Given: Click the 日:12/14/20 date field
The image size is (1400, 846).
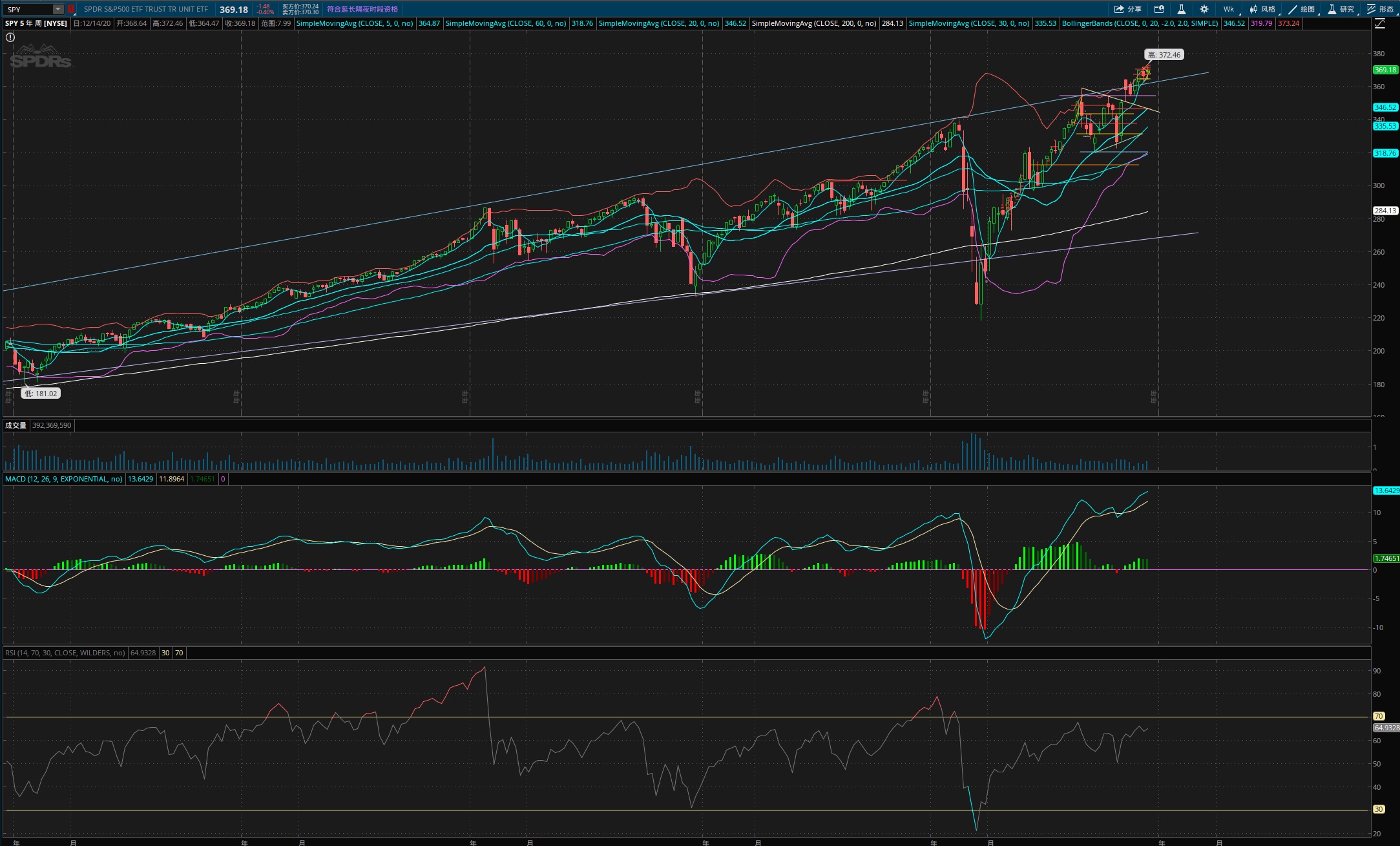Looking at the screenshot, I should (x=92, y=23).
